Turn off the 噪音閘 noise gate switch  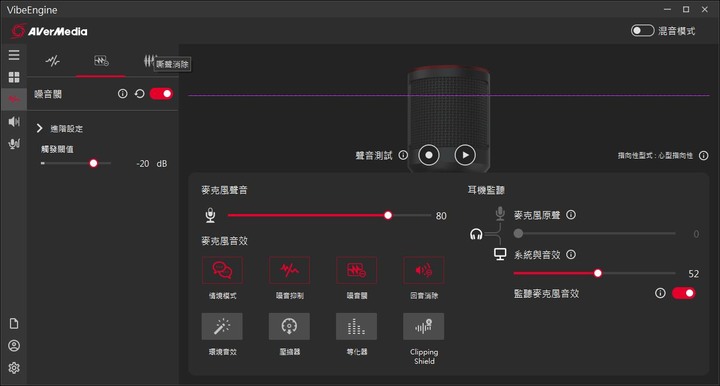(161, 94)
